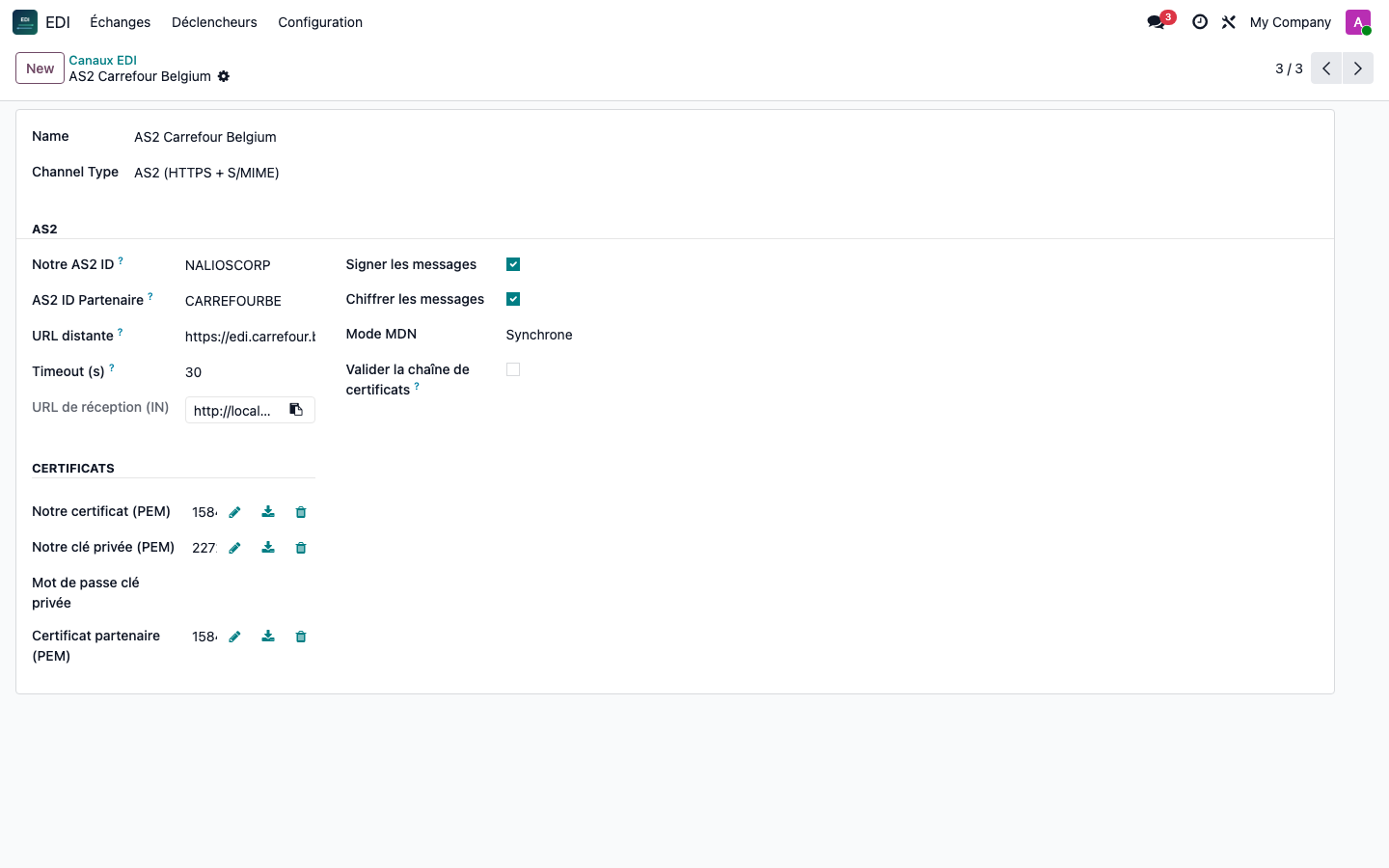Edit partner AS2 ID CARREFOURBE
The width and height of the screenshot is (1389, 868).
click(x=250, y=301)
